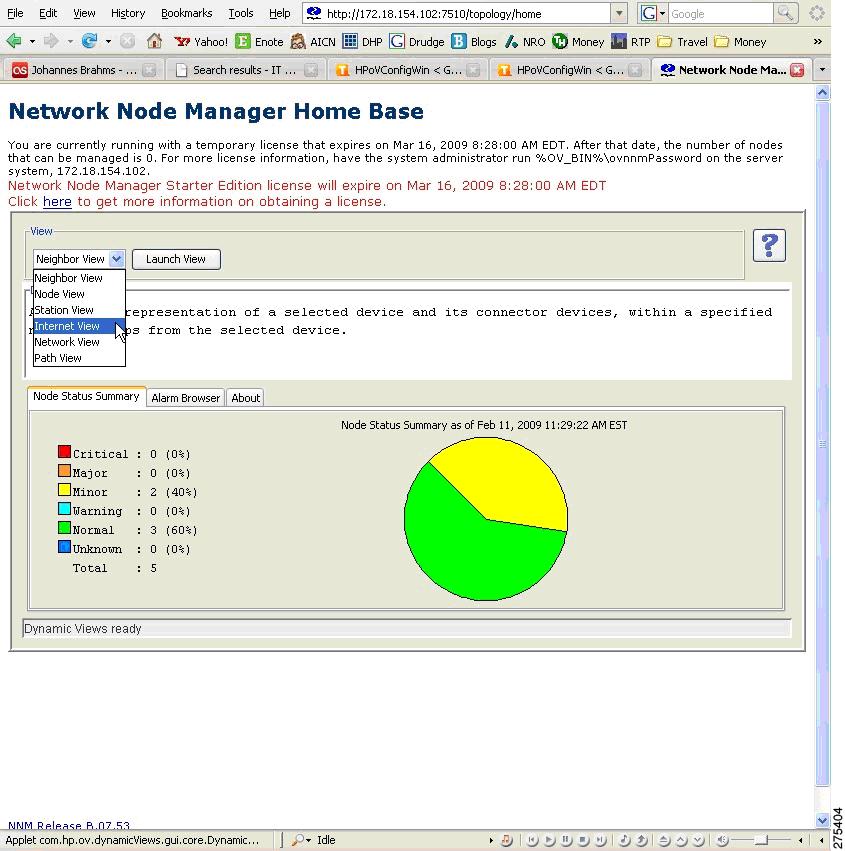Switch to the About tab

coord(245,398)
